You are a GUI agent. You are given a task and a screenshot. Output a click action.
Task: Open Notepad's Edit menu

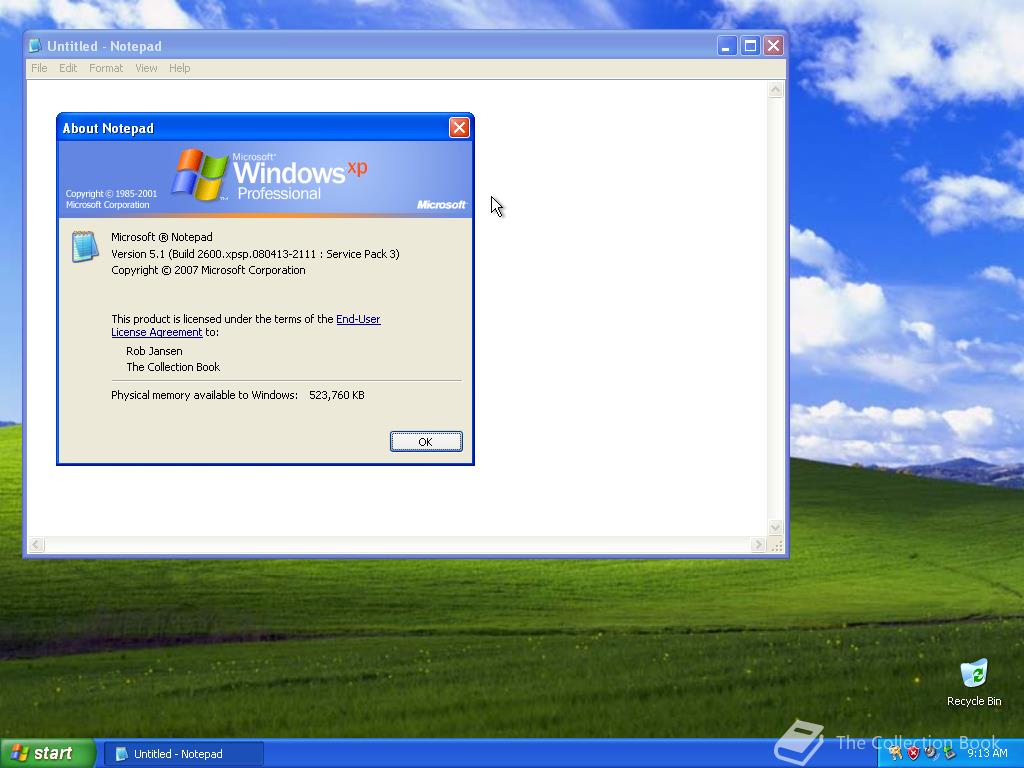coord(68,68)
